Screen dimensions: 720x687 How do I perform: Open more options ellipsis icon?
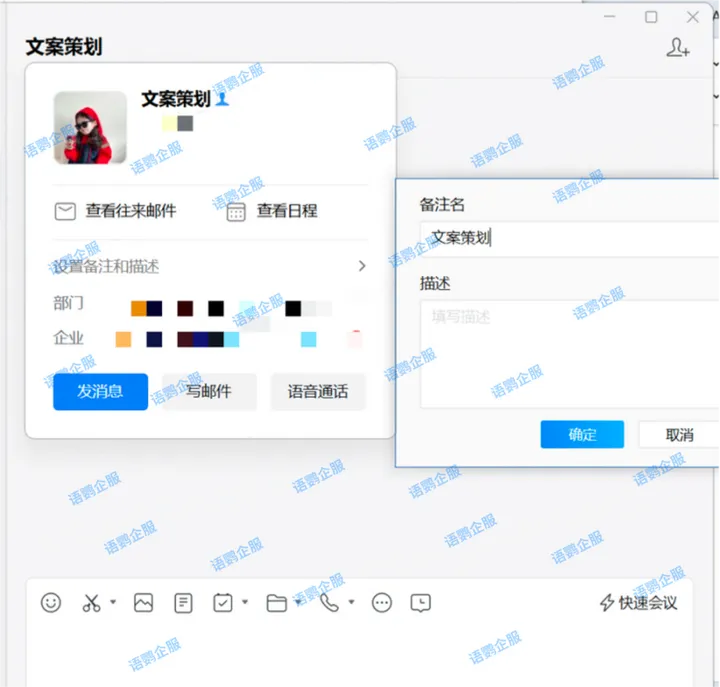pyautogui.click(x=382, y=603)
